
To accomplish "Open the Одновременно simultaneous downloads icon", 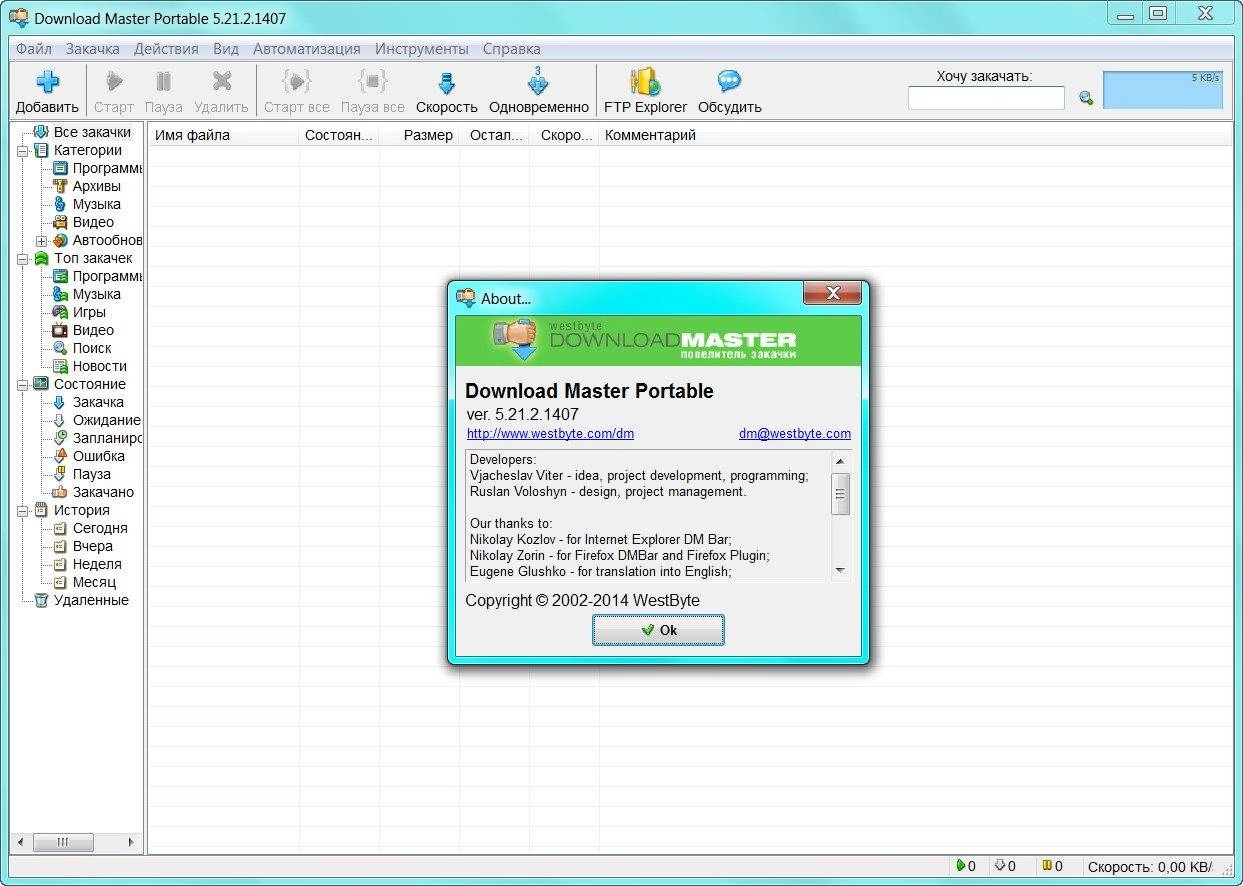I will [539, 91].
